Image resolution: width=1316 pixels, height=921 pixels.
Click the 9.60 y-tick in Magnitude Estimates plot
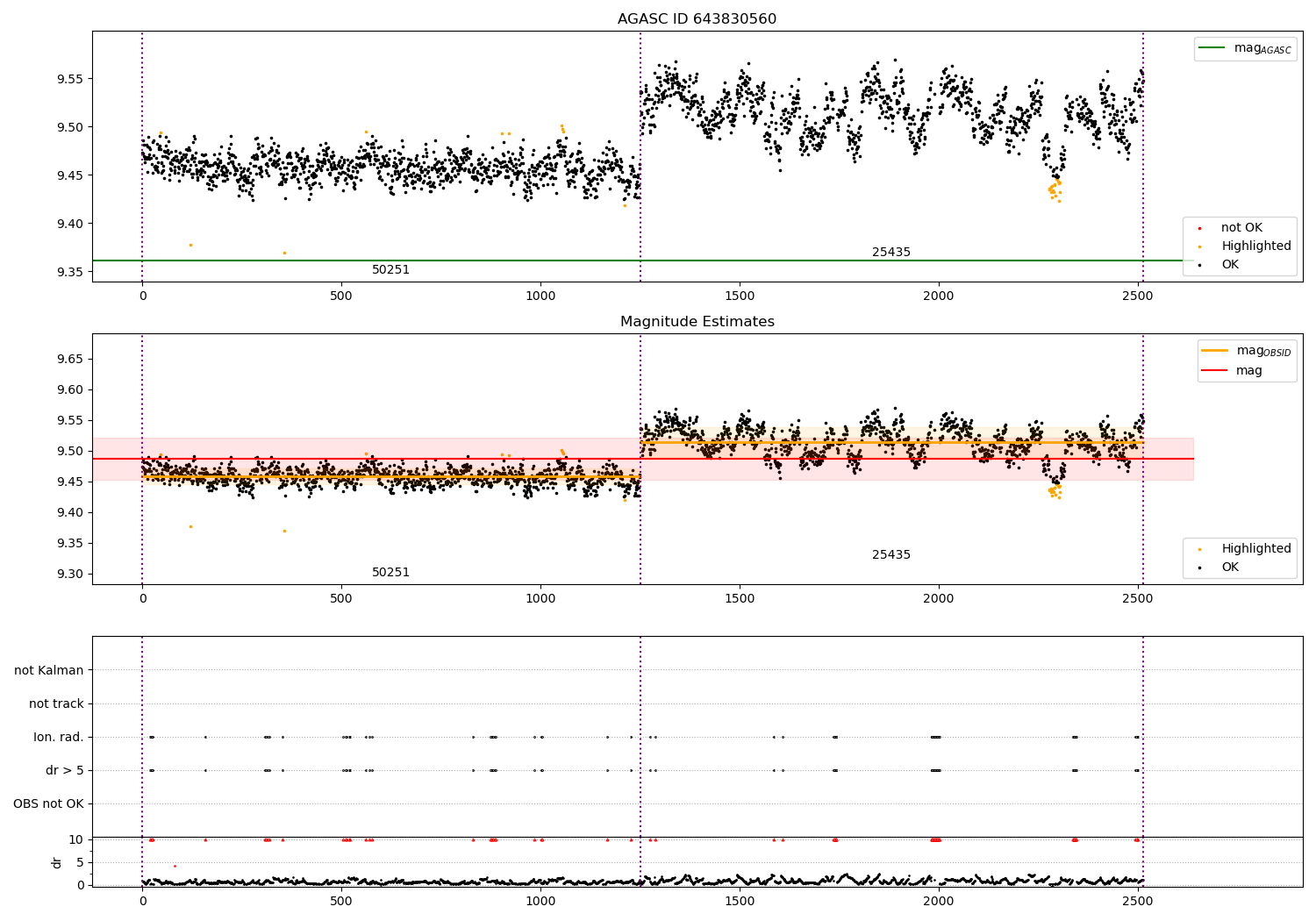coord(69,390)
